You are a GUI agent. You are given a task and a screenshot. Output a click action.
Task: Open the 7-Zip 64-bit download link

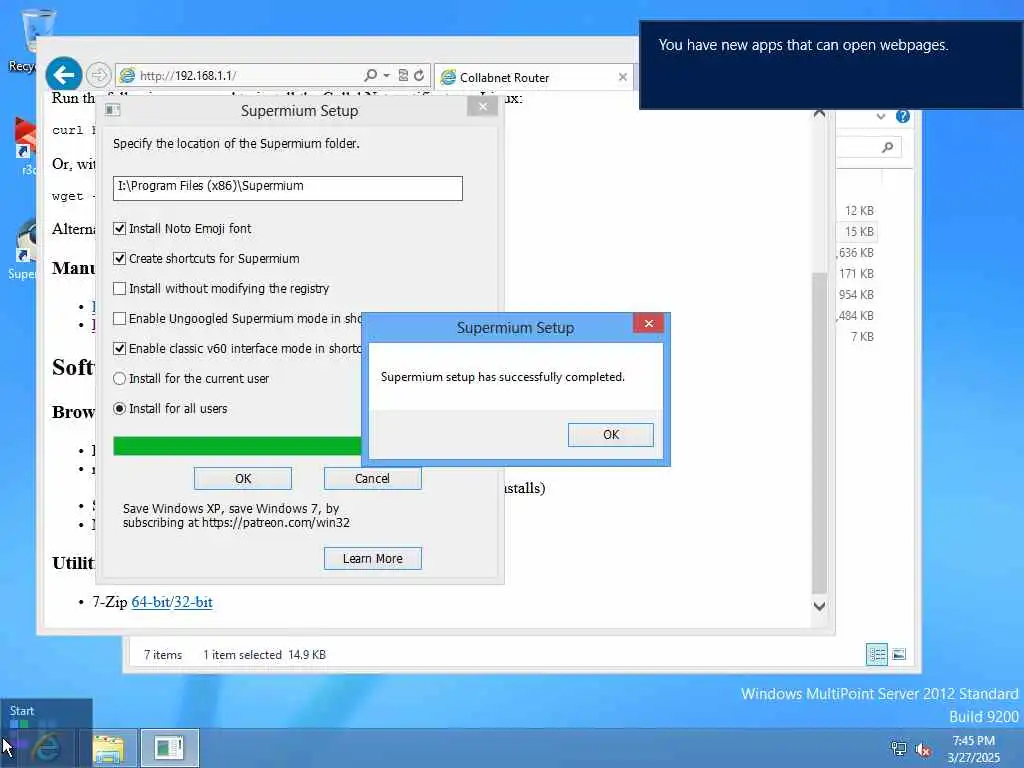[x=150, y=602]
